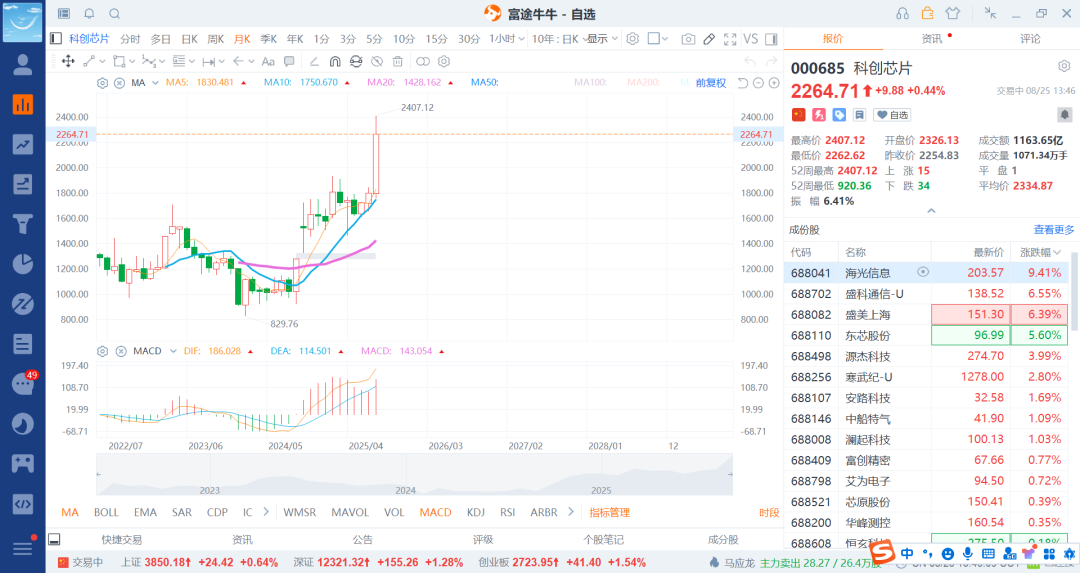Select the KDJ indicator
The width and height of the screenshot is (1080, 573).
coord(476,512)
